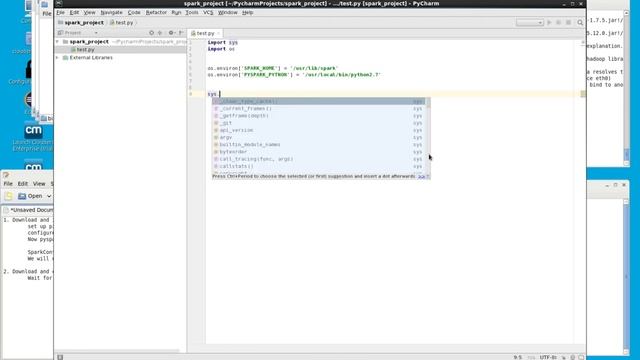Viewport: 640px width, 360px height.
Task: Collapse the spark_project tree node
Action: [58, 42]
